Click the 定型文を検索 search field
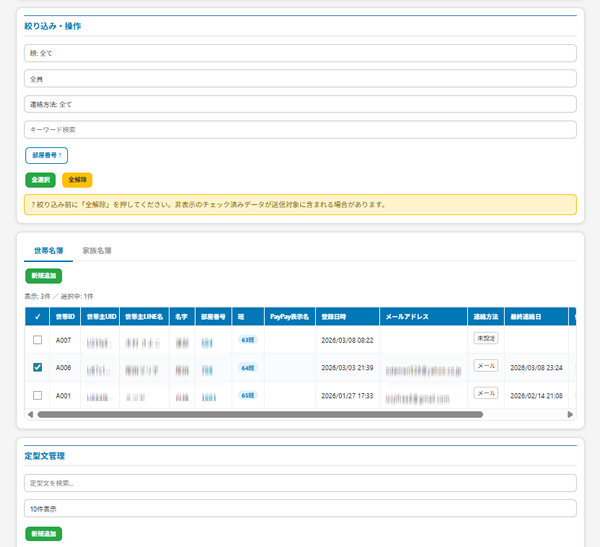The height and width of the screenshot is (547, 600). [x=300, y=482]
